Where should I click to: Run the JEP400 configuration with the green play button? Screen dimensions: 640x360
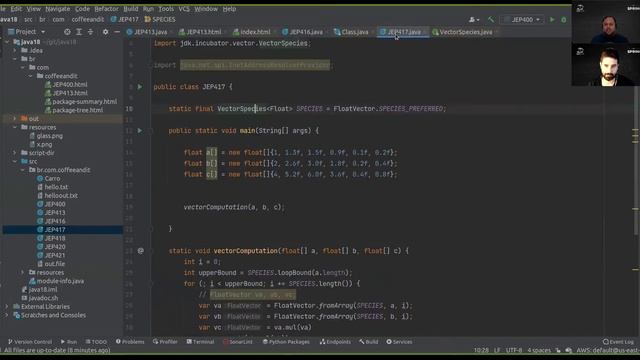[x=552, y=20]
